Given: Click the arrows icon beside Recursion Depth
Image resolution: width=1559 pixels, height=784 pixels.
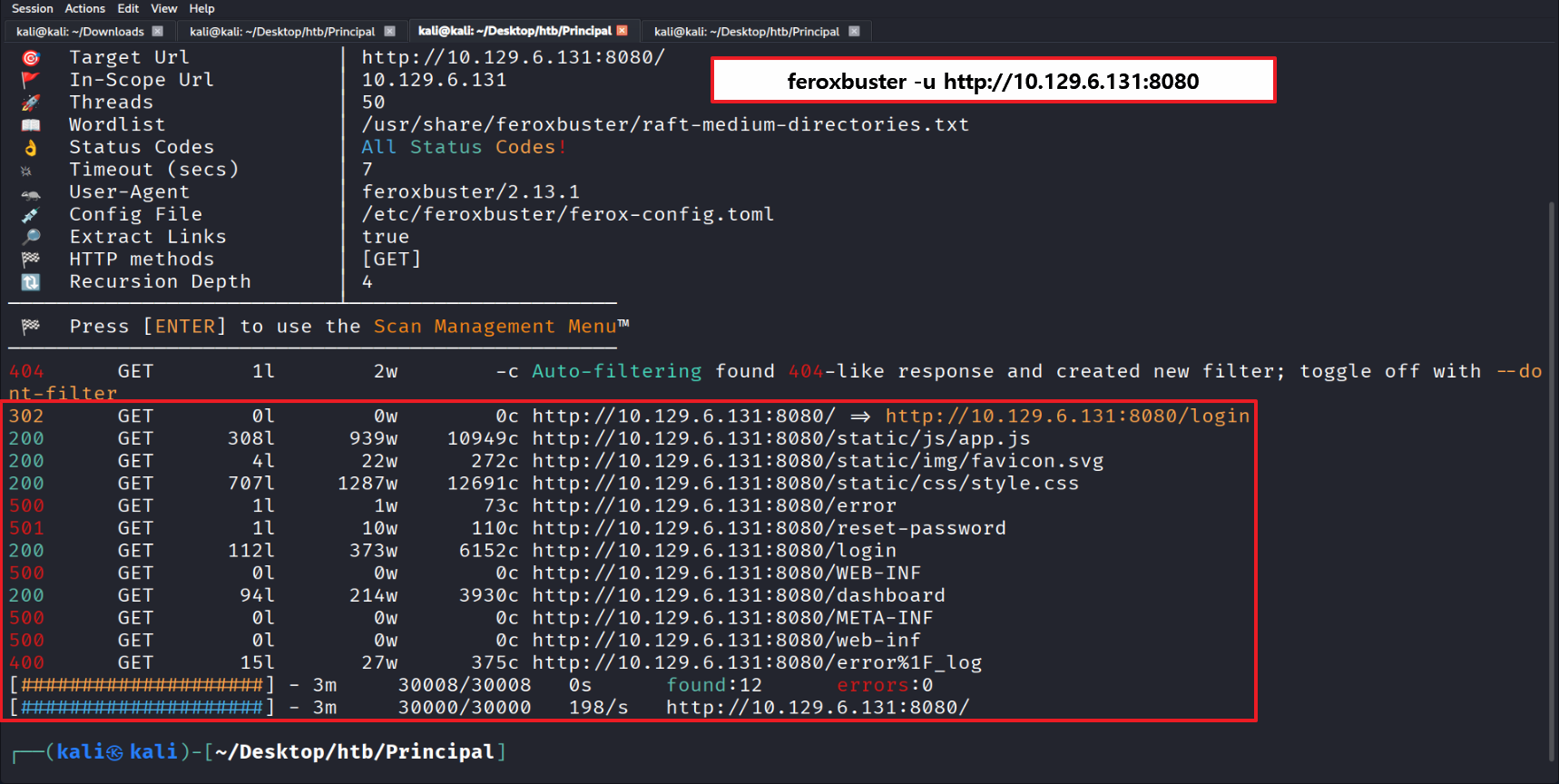Looking at the screenshot, I should pos(31,282).
